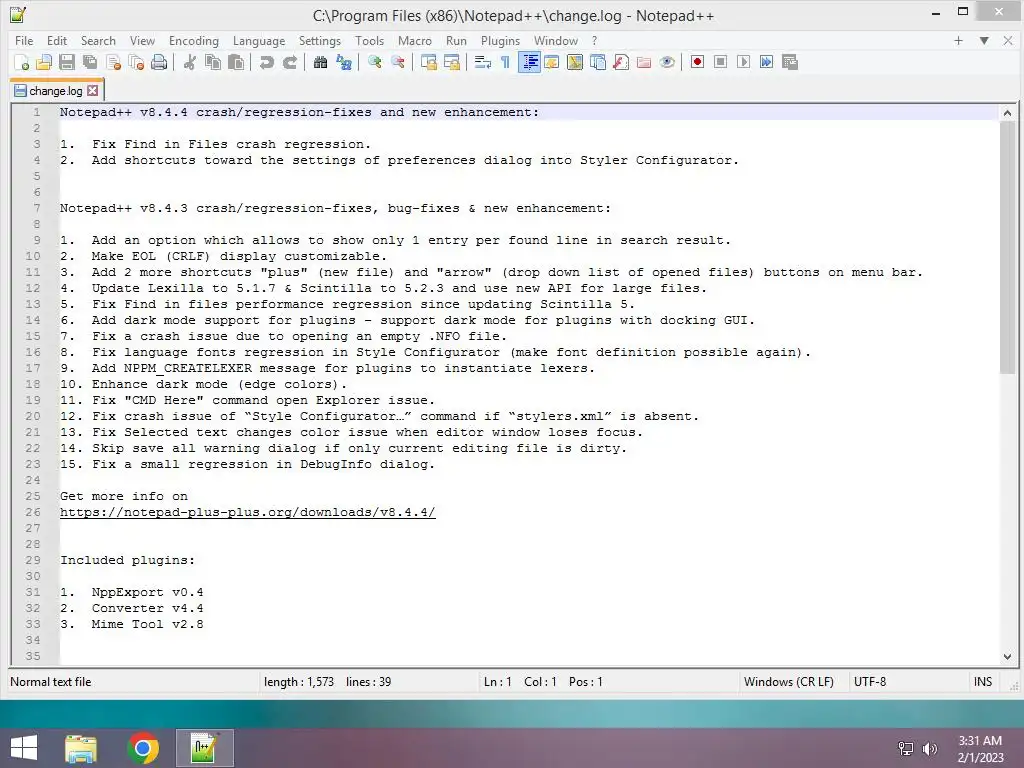Open the Function List panel icon

[621, 62]
